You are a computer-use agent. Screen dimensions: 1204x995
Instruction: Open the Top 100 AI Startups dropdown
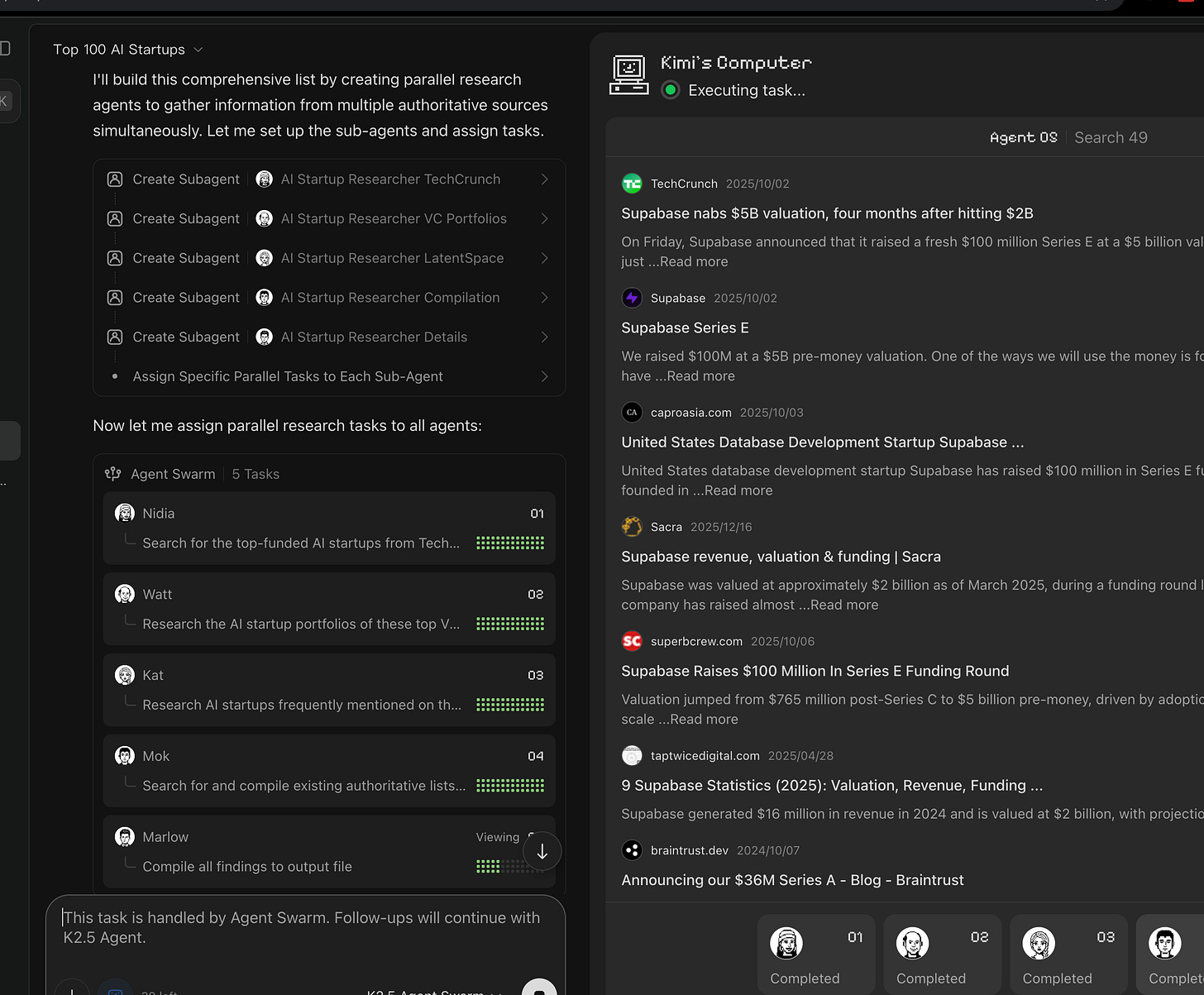tap(128, 50)
